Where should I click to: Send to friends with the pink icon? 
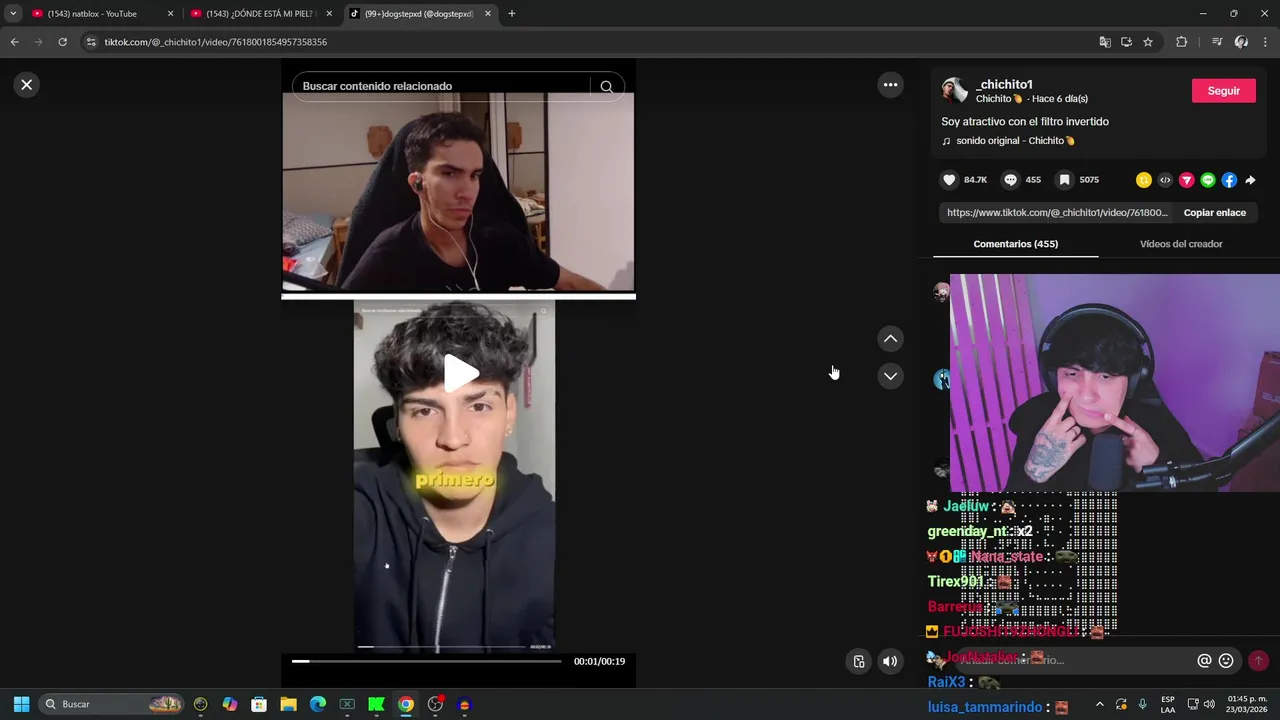tap(1186, 180)
